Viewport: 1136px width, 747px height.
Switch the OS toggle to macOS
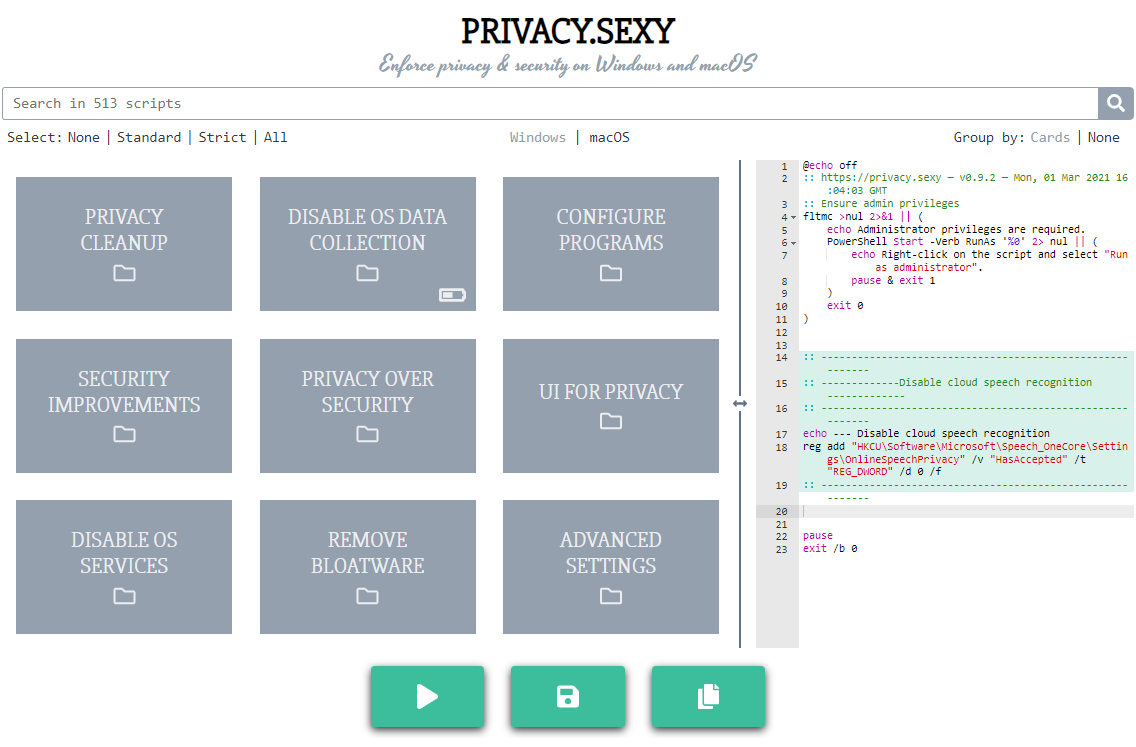[609, 137]
